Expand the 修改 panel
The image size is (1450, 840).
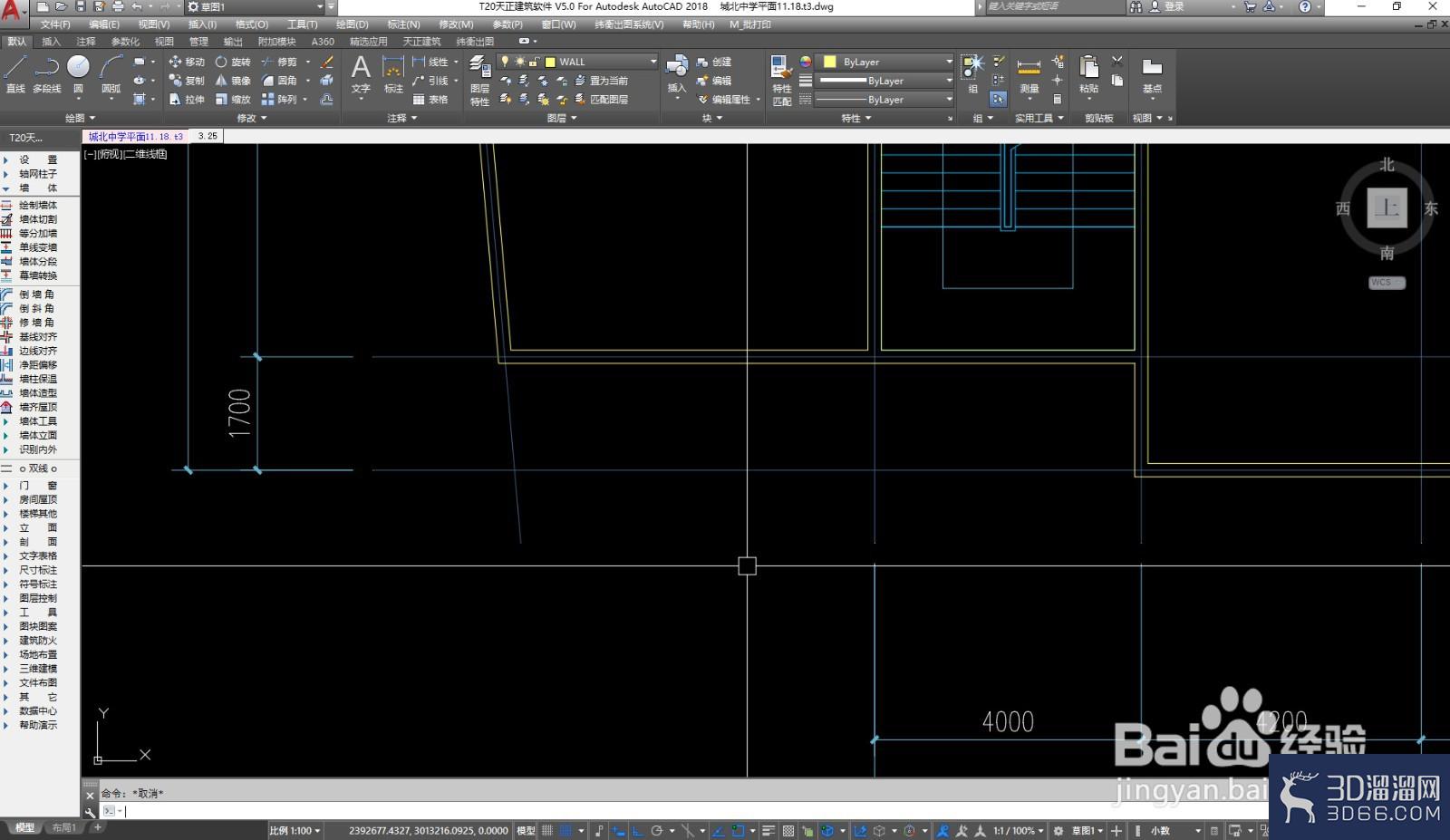pos(252,118)
